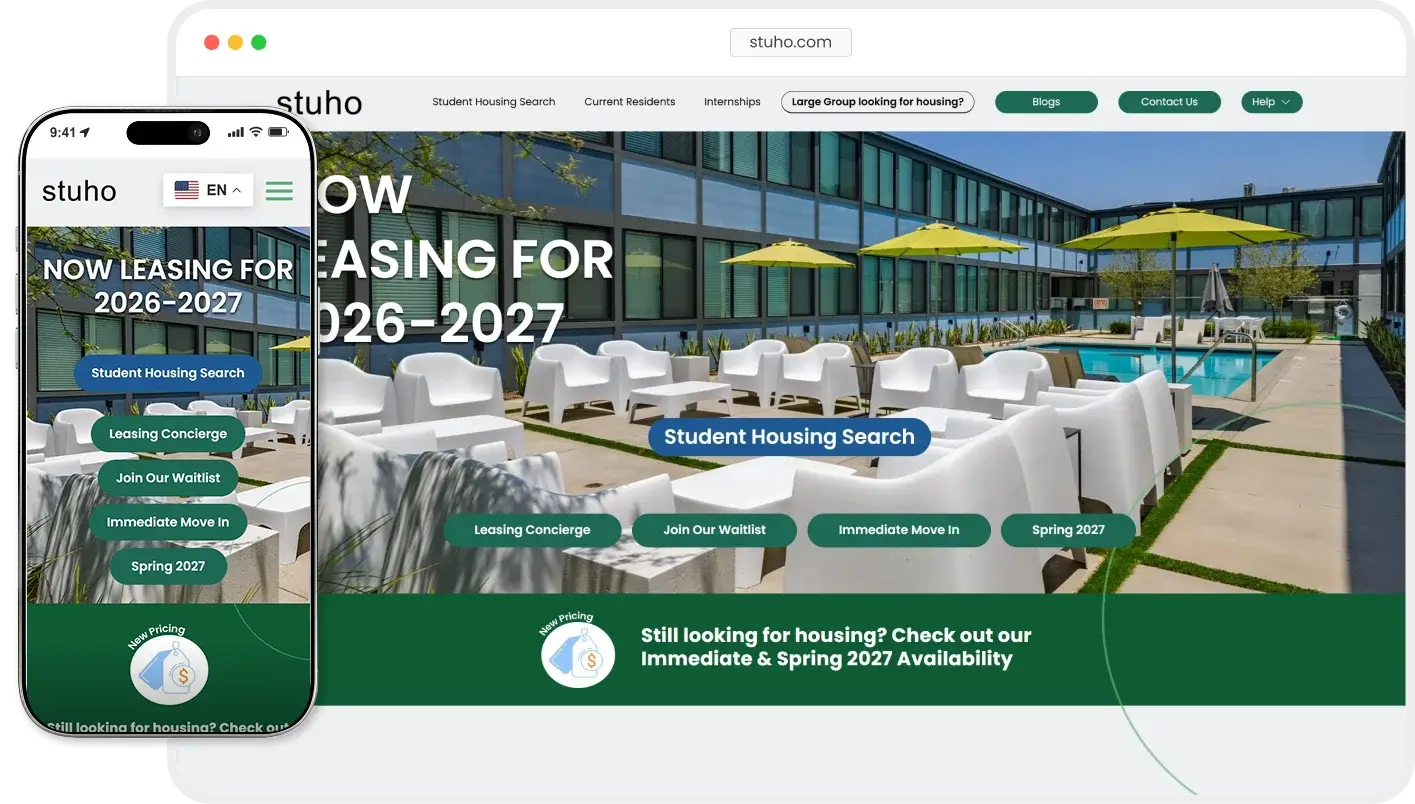This screenshot has width=1415, height=804.
Task: Open the Blogs button in the navbar
Action: pos(1046,102)
